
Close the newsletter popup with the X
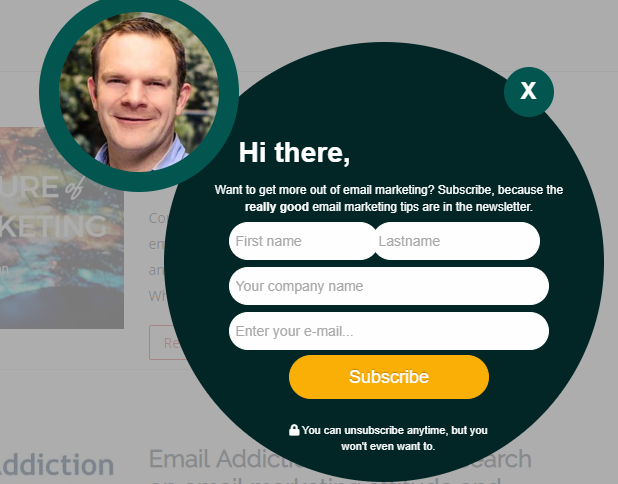tap(529, 92)
